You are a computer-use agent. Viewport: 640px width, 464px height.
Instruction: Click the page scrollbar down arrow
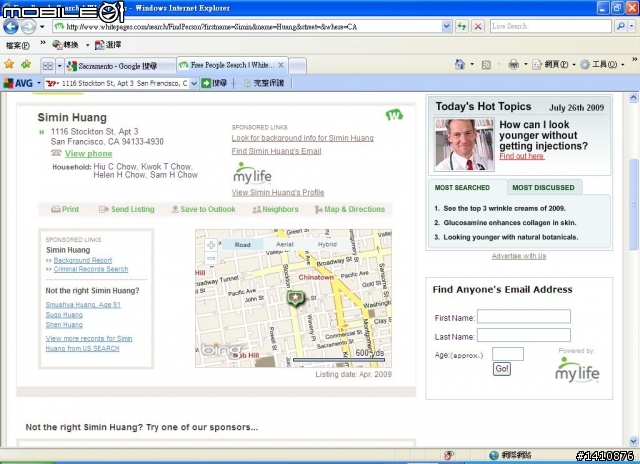633,441
